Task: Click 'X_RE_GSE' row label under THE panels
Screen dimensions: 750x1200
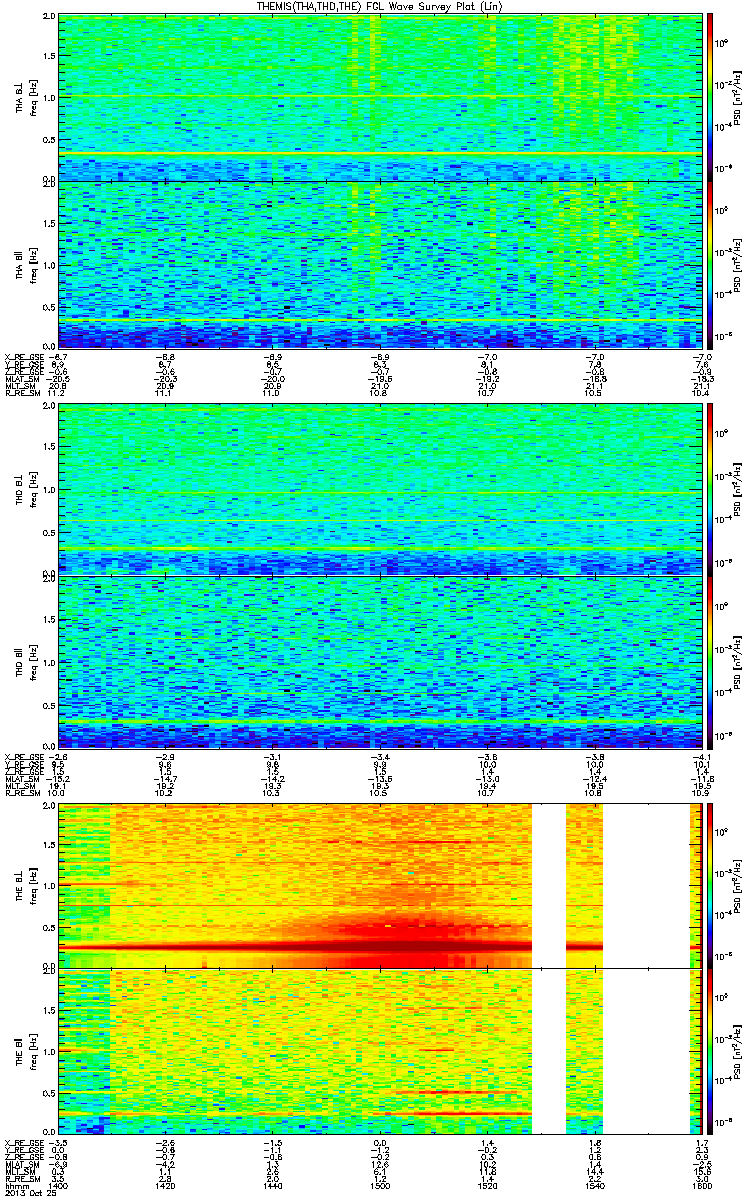Action: tap(24, 1142)
